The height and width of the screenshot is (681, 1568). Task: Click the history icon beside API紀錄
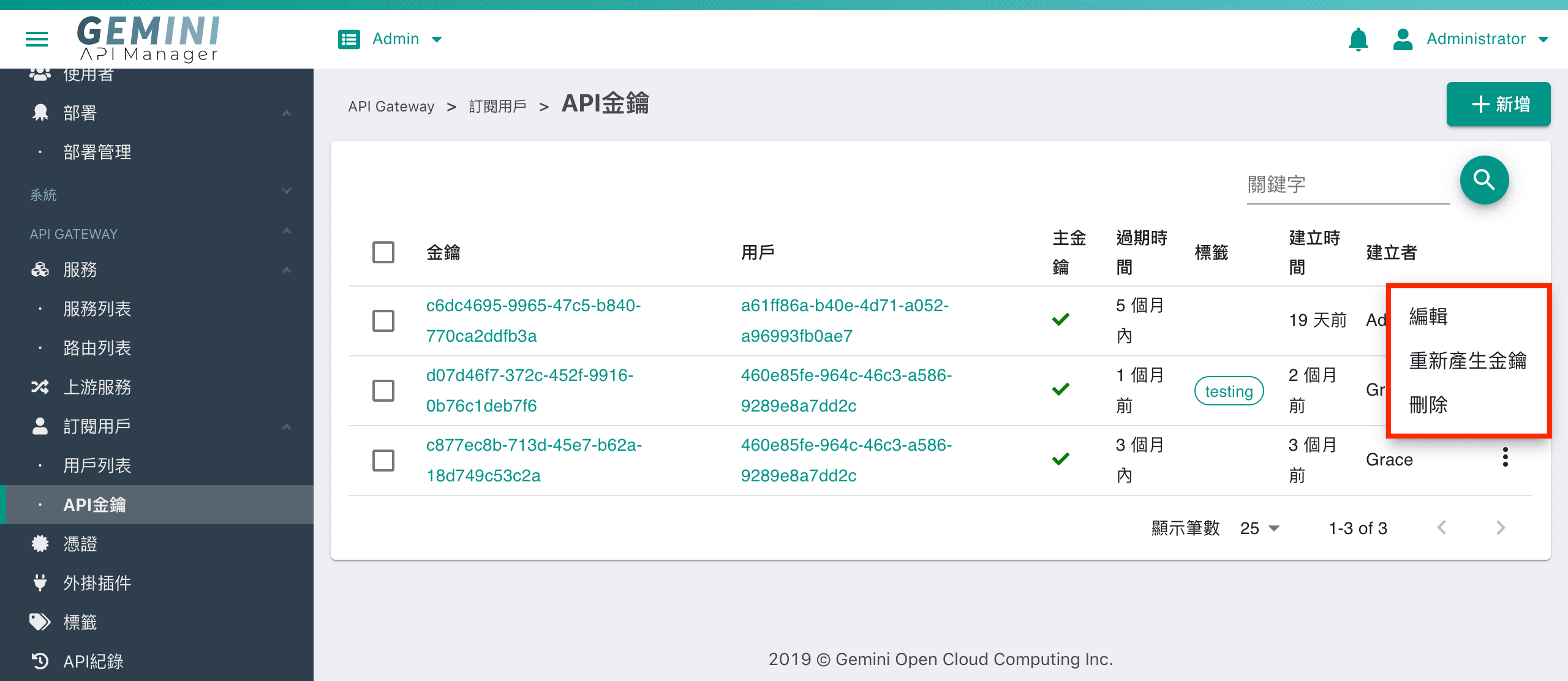pos(40,661)
